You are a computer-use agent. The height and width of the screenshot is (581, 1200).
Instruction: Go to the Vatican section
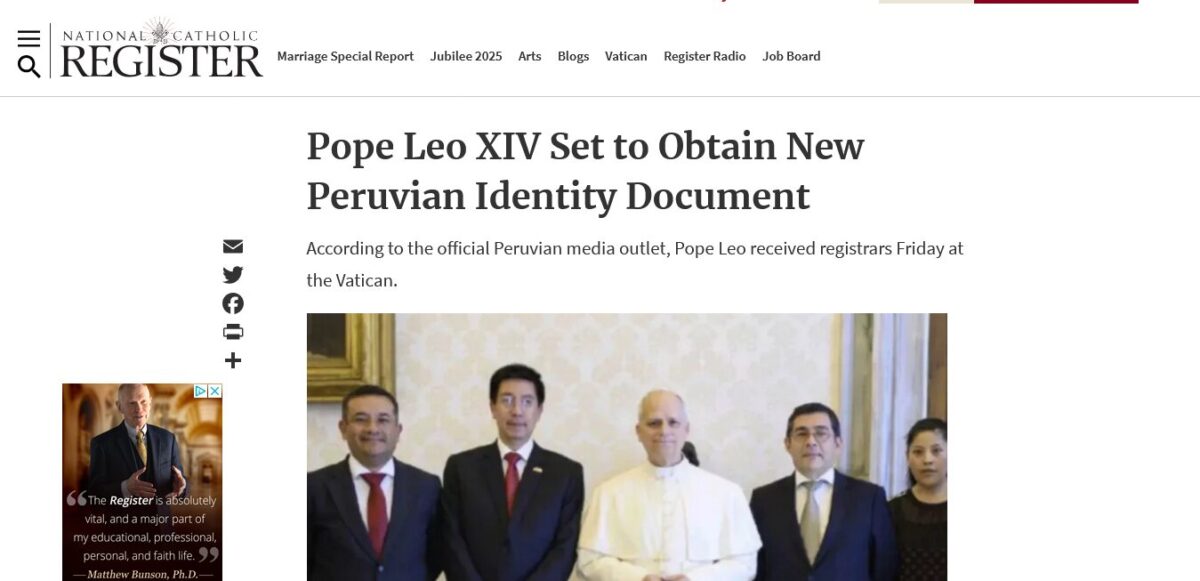point(626,56)
